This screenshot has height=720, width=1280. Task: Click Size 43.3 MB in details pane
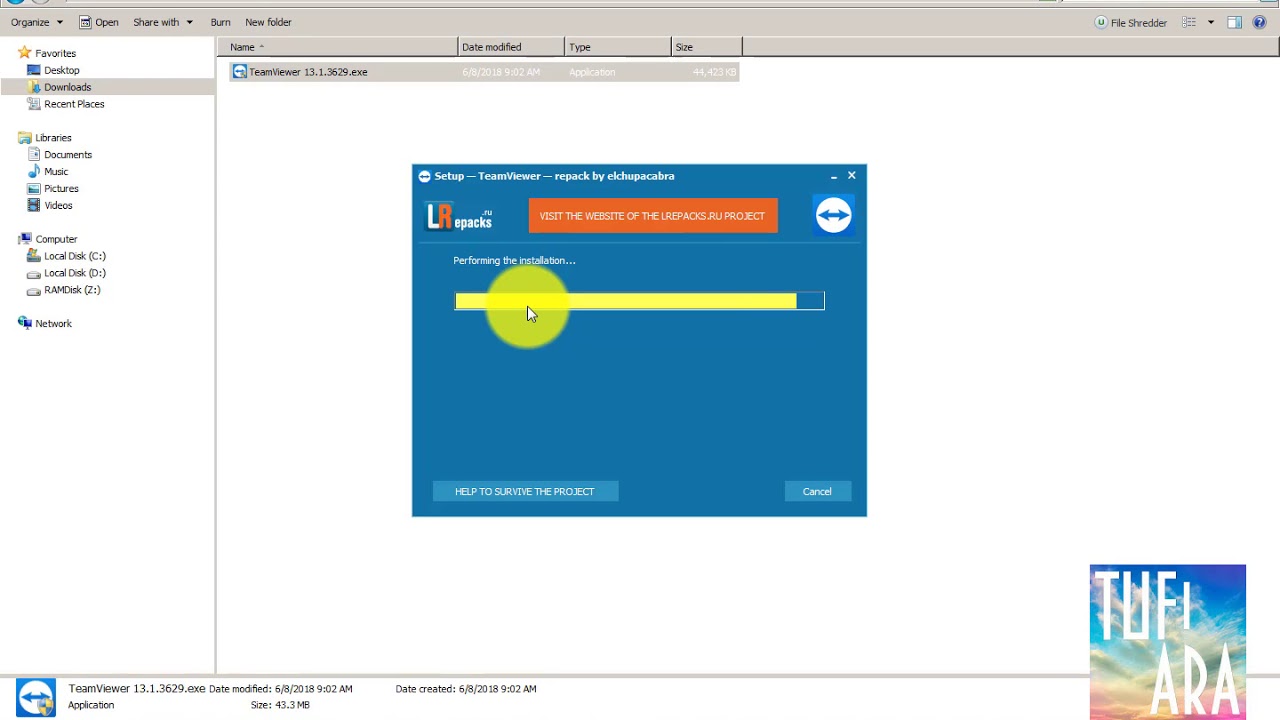pyautogui.click(x=280, y=705)
